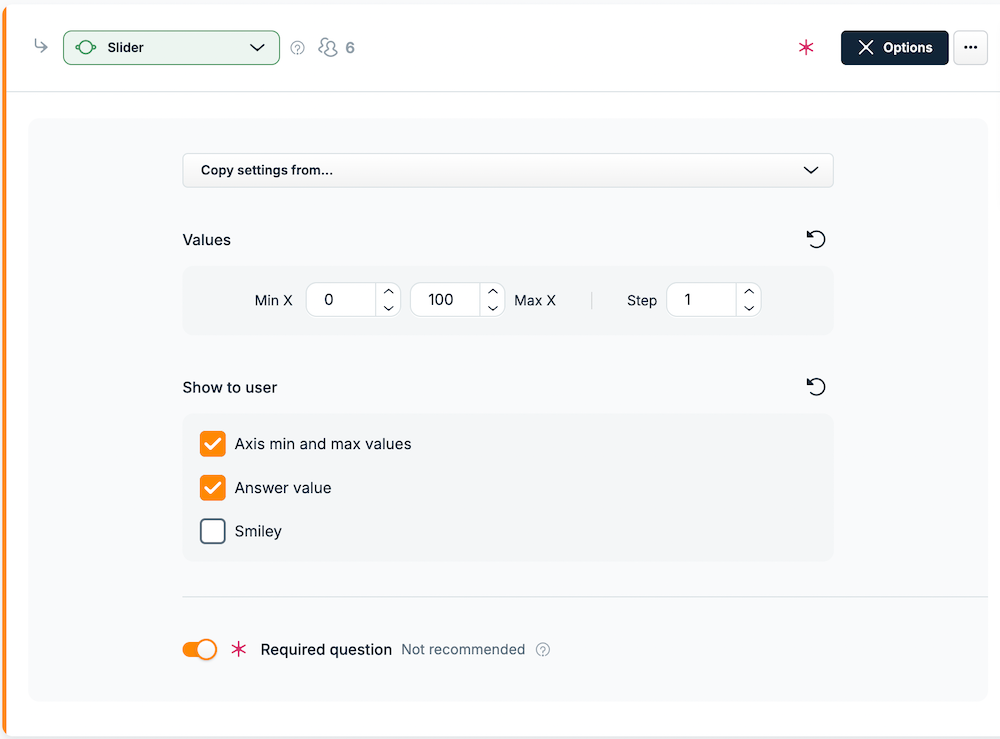This screenshot has width=1000, height=739.
Task: Decrease Min X value with down arrow
Action: coord(388,308)
